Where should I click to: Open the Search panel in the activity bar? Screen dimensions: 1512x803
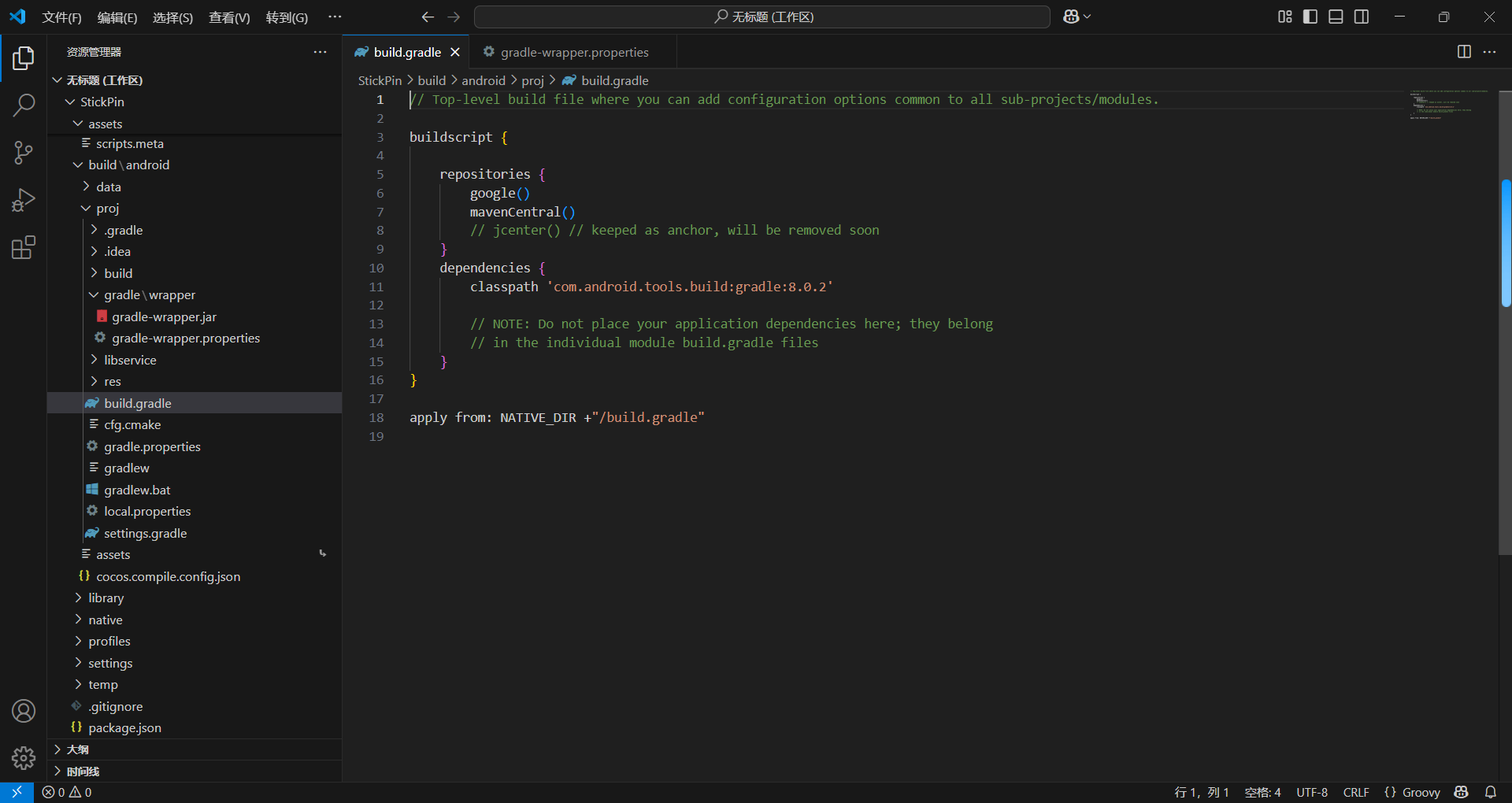(x=24, y=105)
